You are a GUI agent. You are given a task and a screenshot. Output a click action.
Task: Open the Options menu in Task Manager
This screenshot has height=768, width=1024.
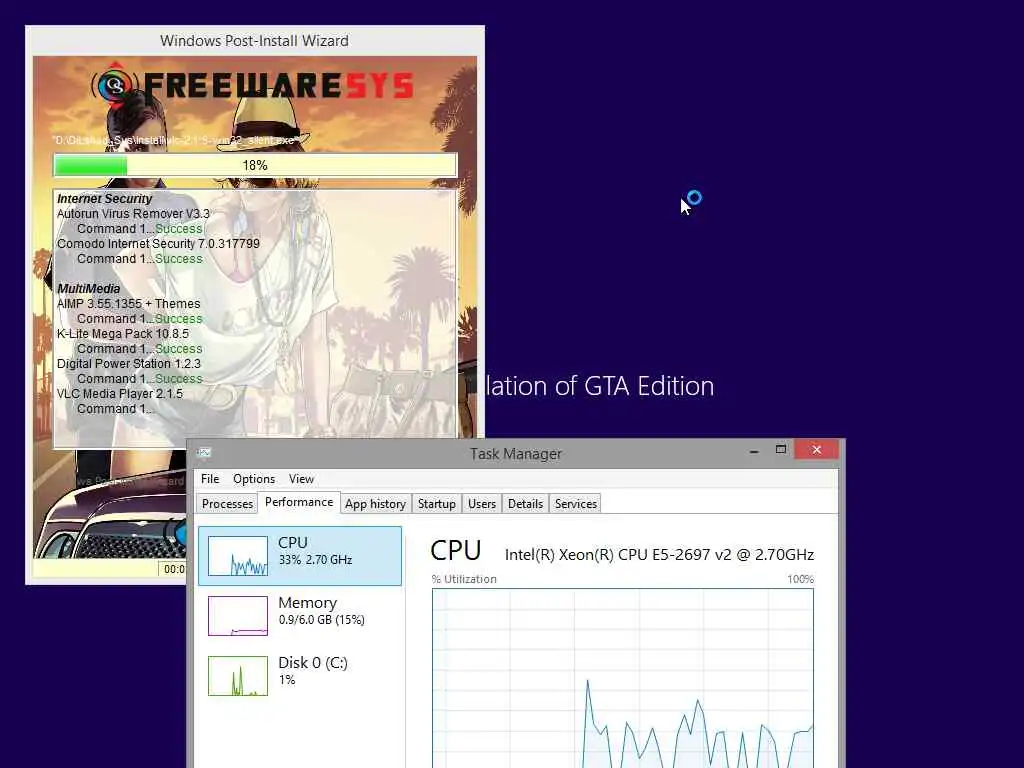pos(254,479)
